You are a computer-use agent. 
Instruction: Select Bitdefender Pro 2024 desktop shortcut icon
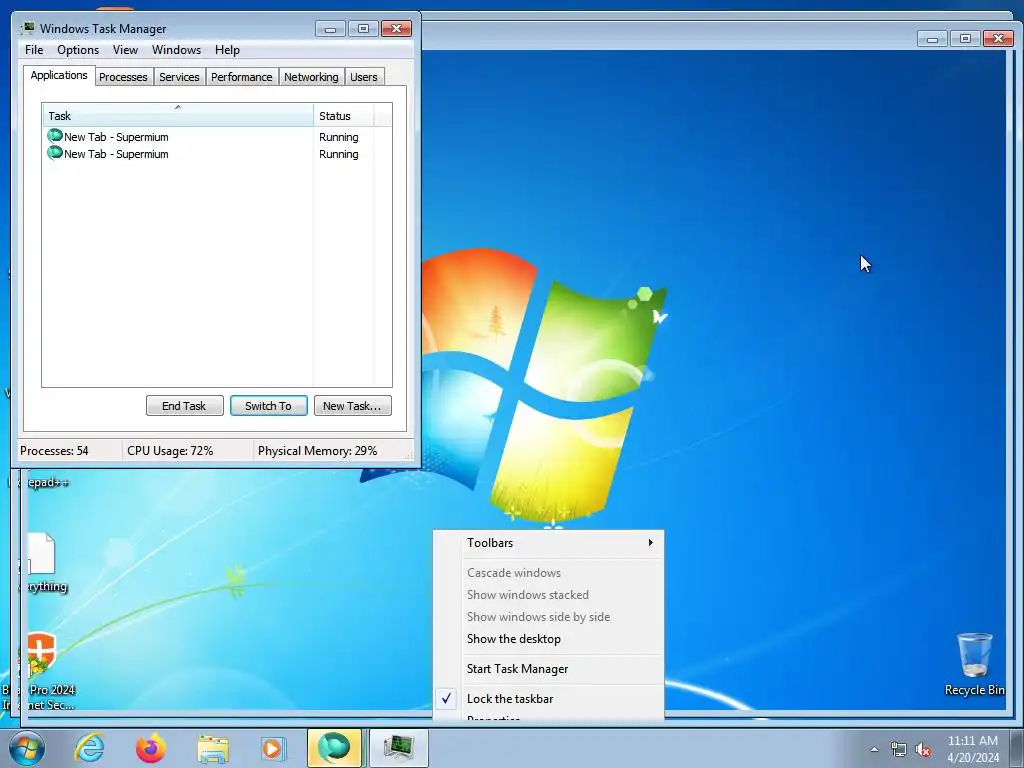point(41,671)
